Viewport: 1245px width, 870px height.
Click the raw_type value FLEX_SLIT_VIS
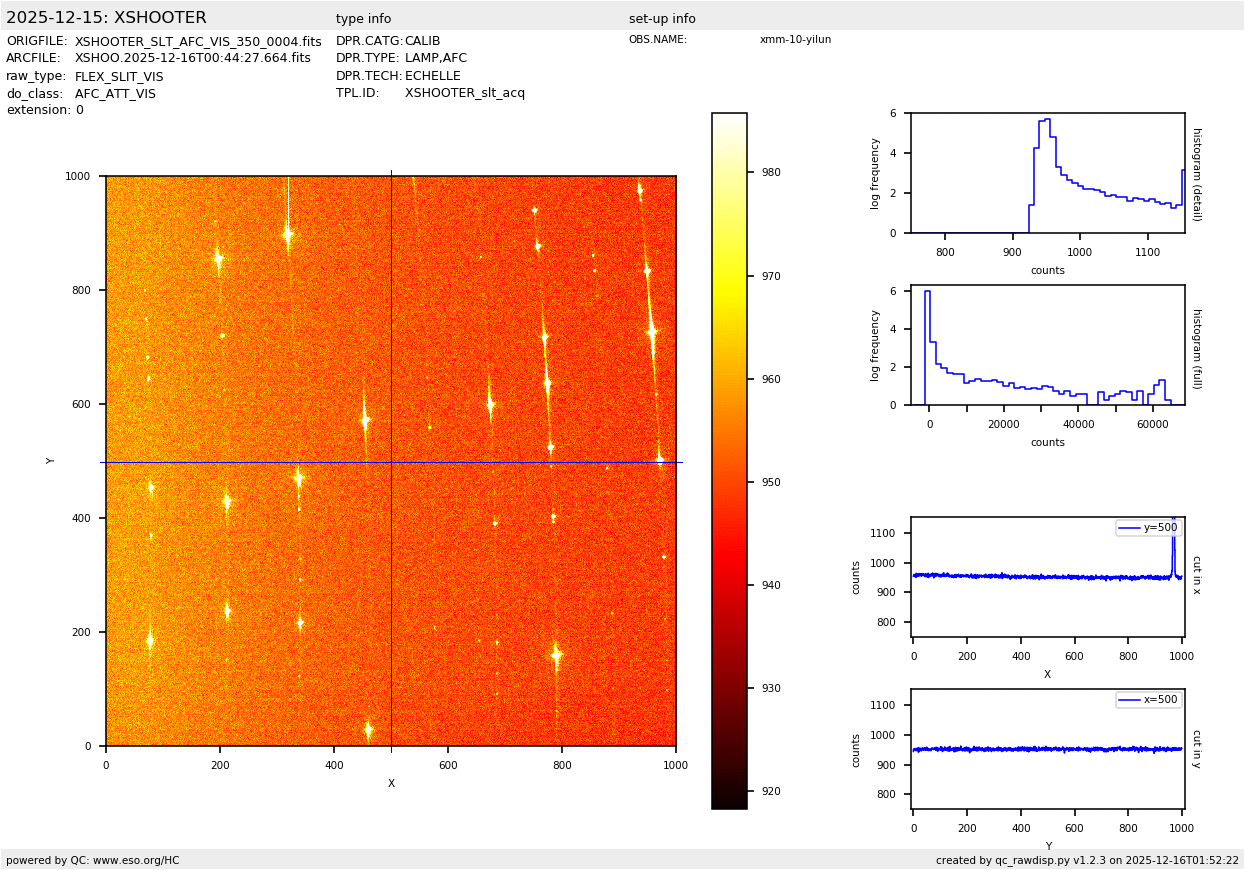pos(119,76)
